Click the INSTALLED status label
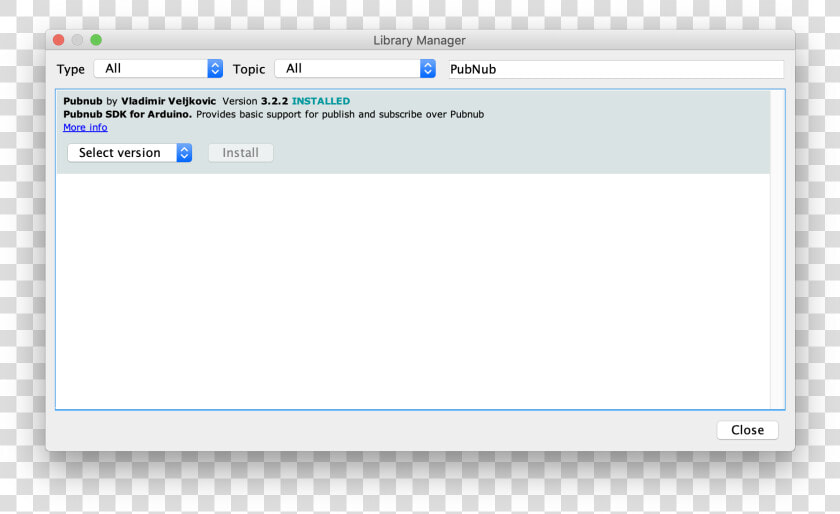This screenshot has width=840, height=514. [321, 101]
